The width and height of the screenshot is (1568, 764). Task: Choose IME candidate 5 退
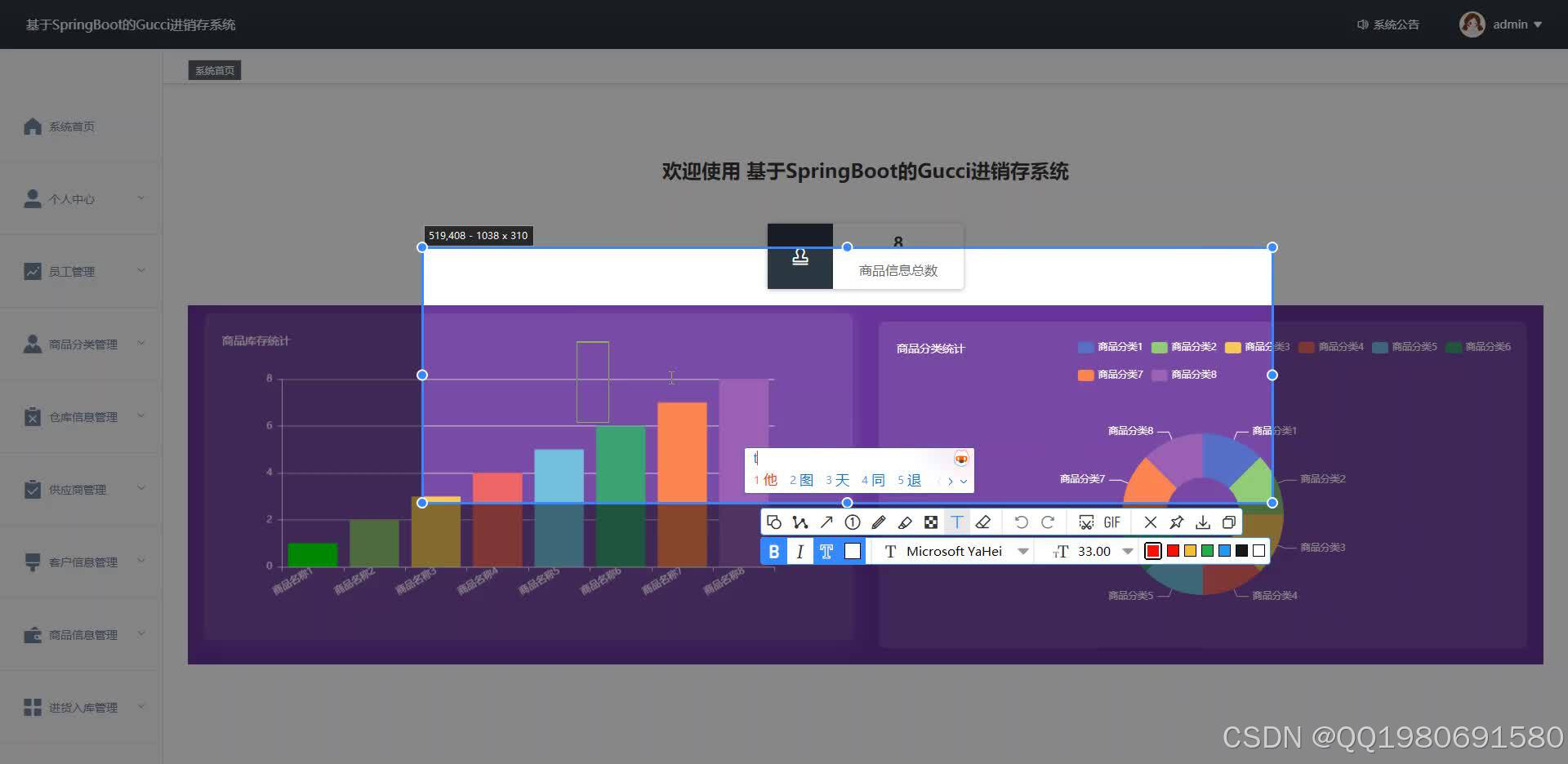click(x=909, y=480)
